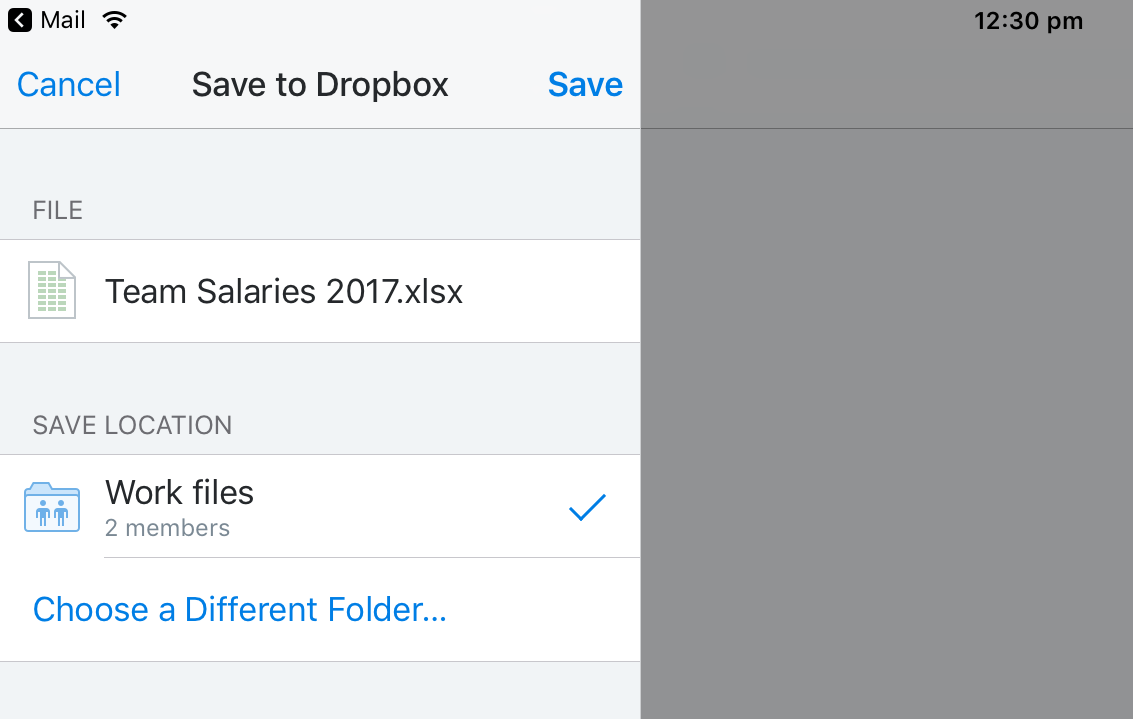The height and width of the screenshot is (719, 1133).
Task: Tap the back chevron to return to Mail
Action: [x=20, y=20]
